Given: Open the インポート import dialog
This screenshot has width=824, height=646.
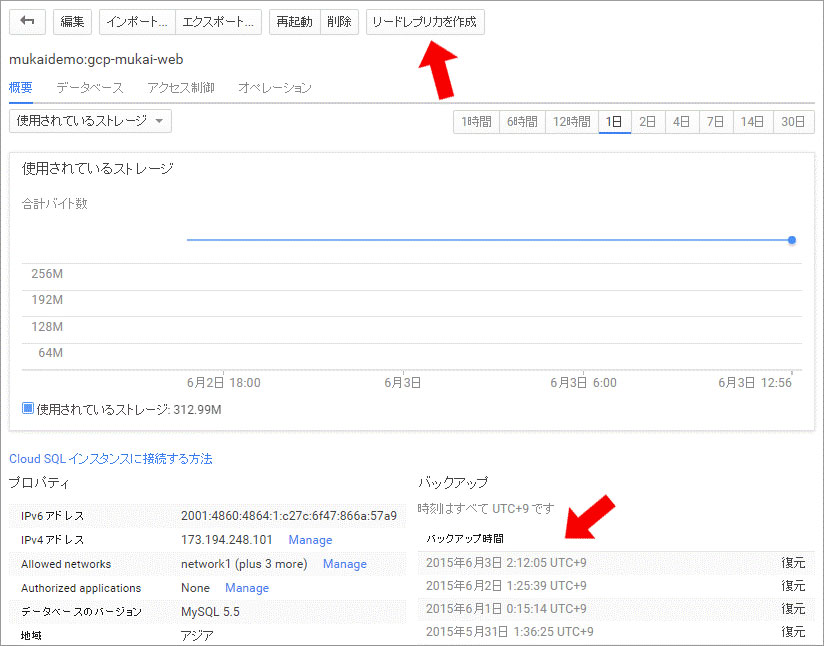Looking at the screenshot, I should [x=137, y=22].
